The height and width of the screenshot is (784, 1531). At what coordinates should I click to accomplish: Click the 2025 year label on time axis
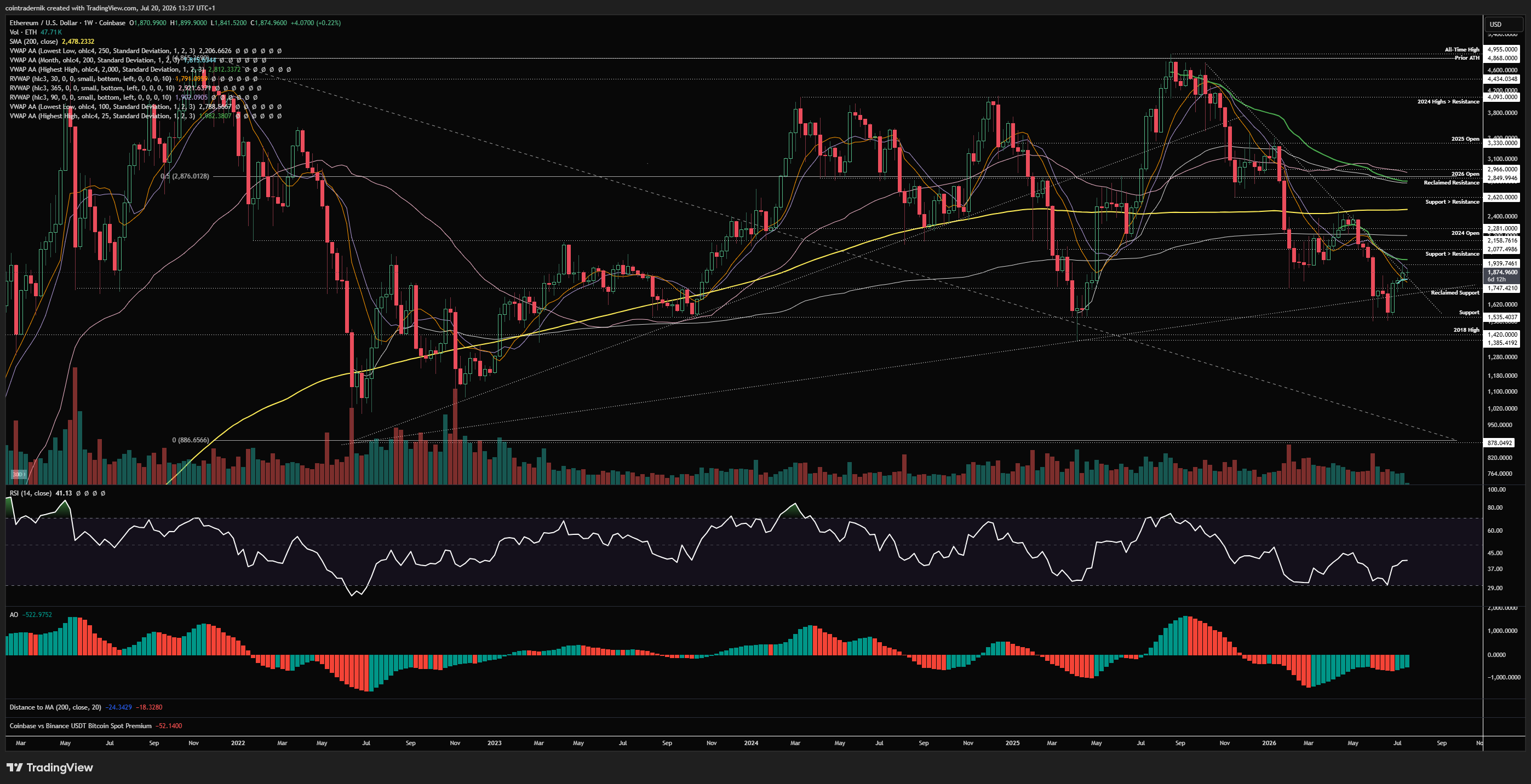click(1012, 743)
